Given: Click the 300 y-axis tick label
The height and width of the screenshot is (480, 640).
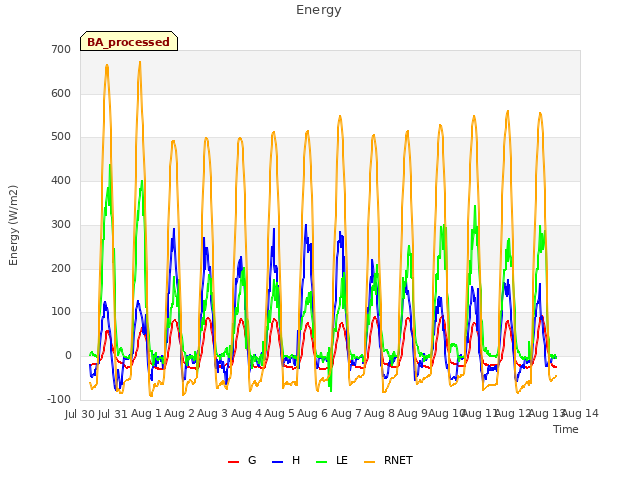Looking at the screenshot, I should point(61,224).
